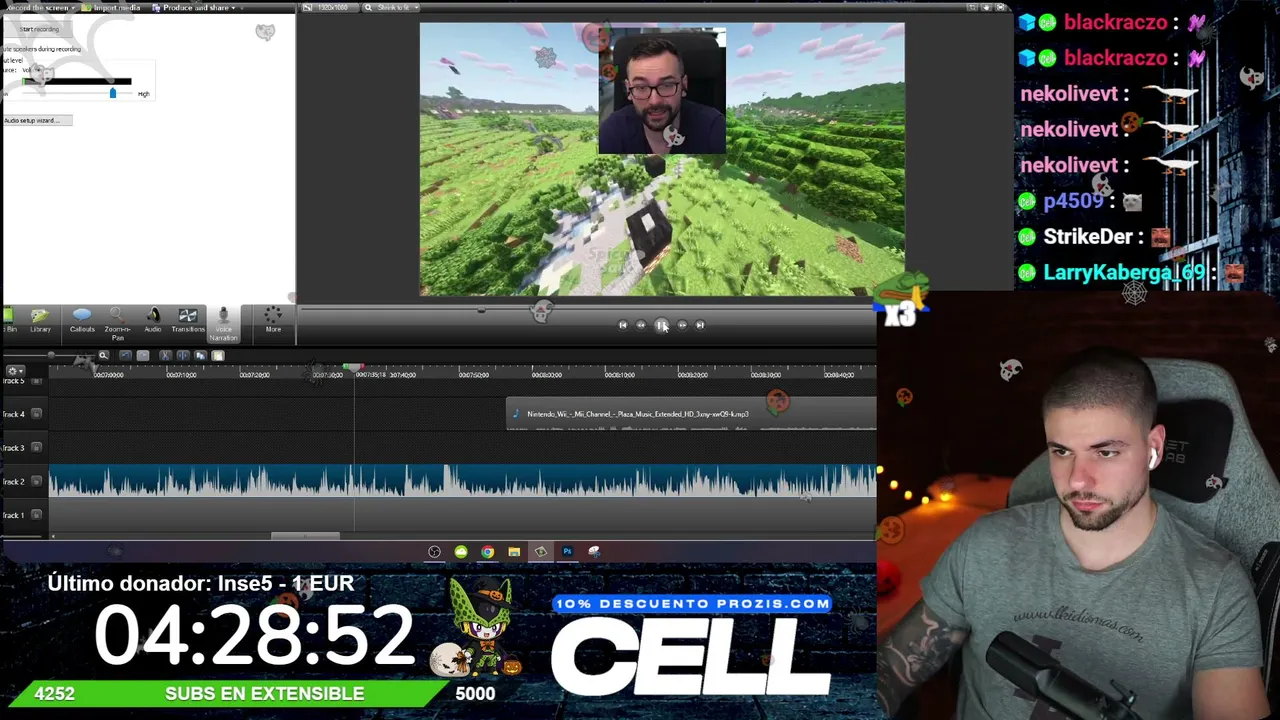Screen dimensions: 1280x720
Task: Toggle the lock on Track 5
Action: click(x=37, y=382)
